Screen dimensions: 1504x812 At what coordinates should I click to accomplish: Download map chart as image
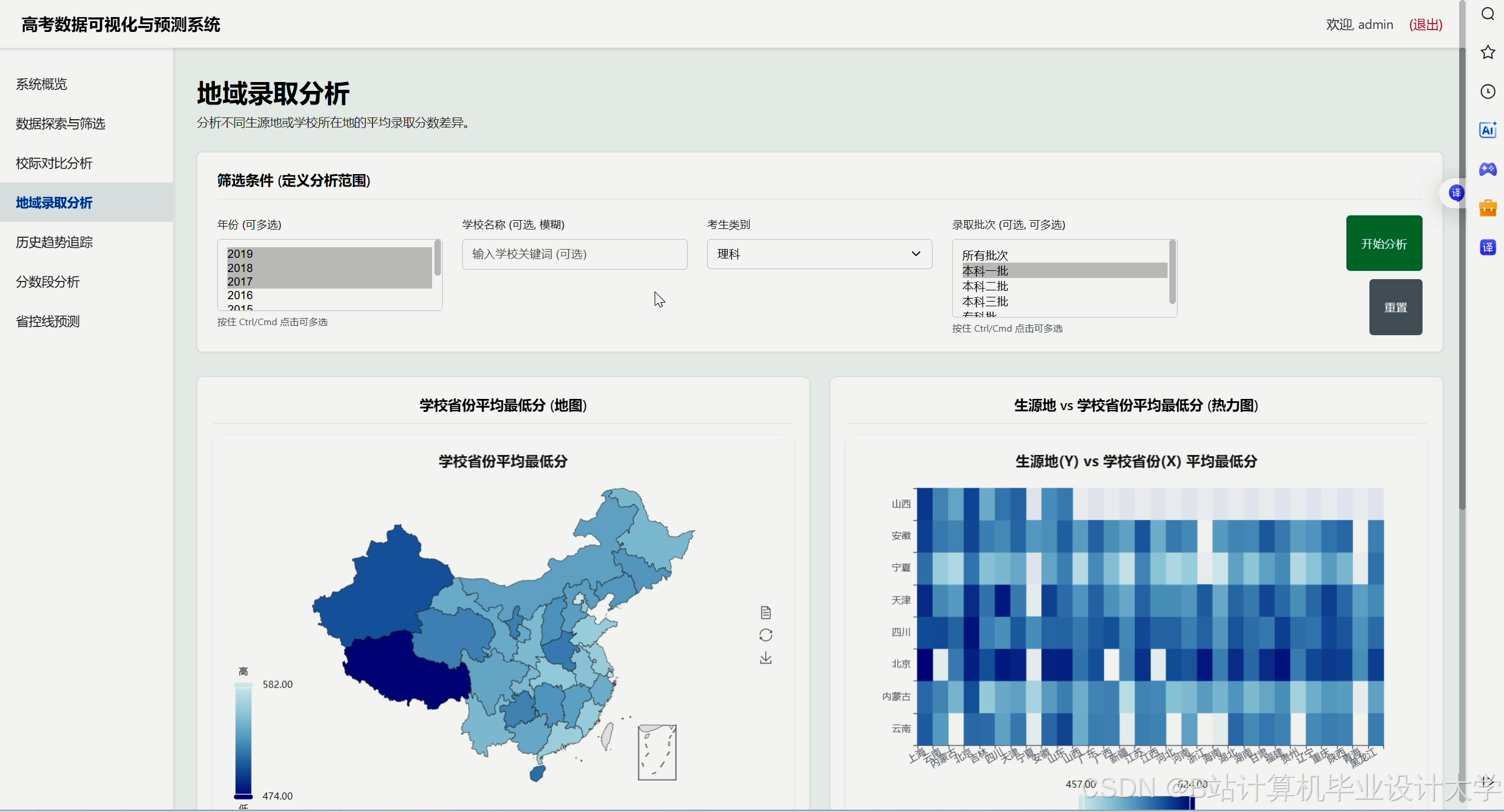click(x=766, y=657)
